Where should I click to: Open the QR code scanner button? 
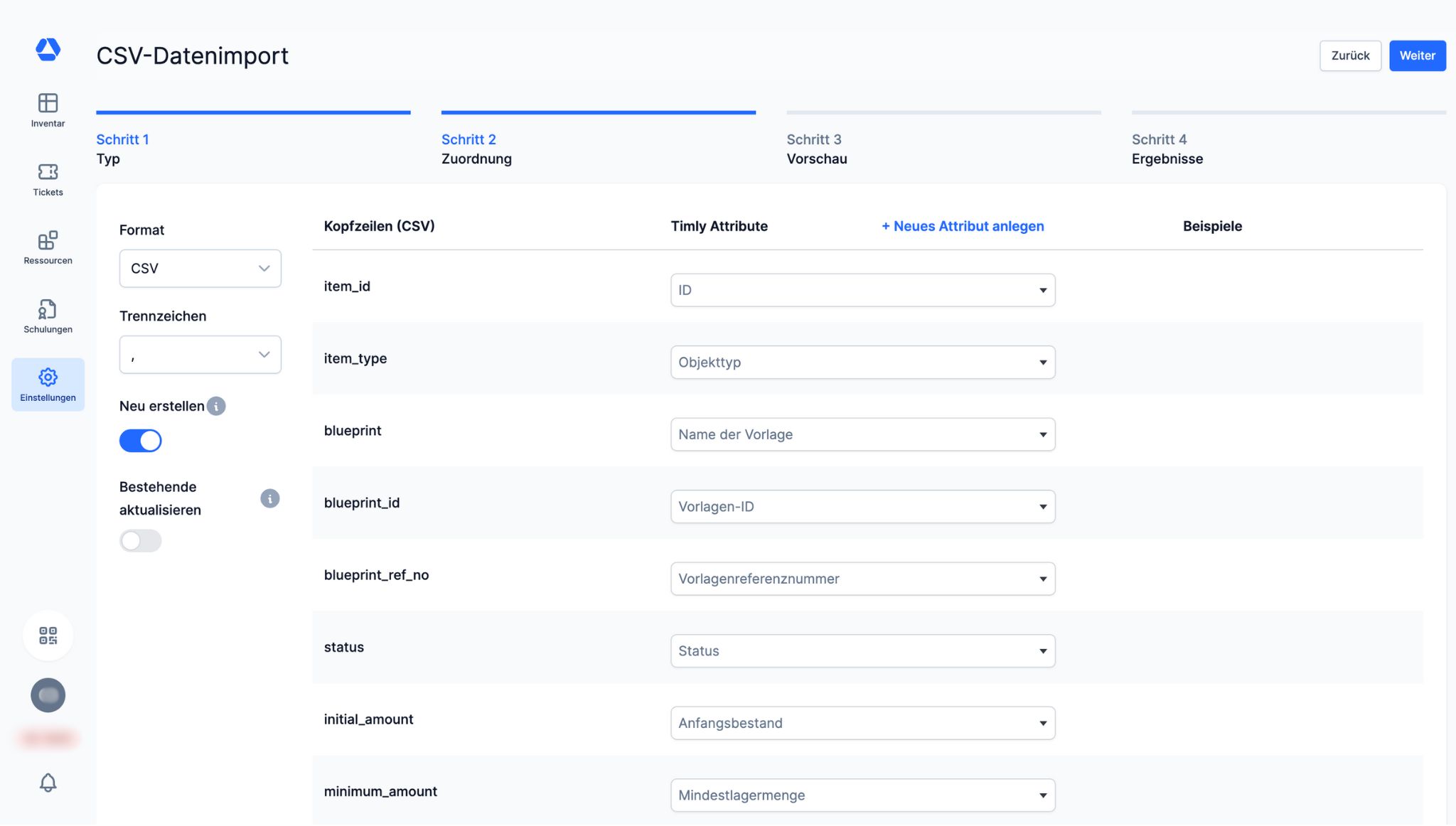tap(48, 635)
